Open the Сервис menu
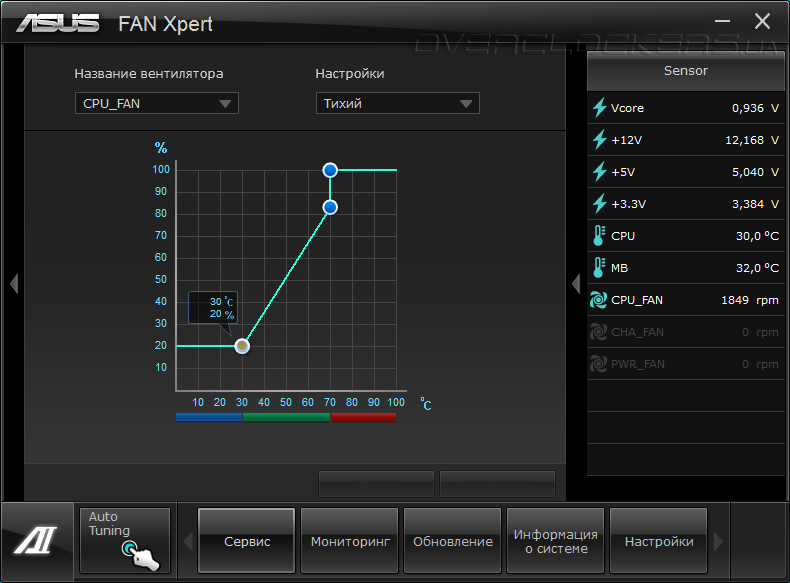790x583 pixels. (x=246, y=541)
